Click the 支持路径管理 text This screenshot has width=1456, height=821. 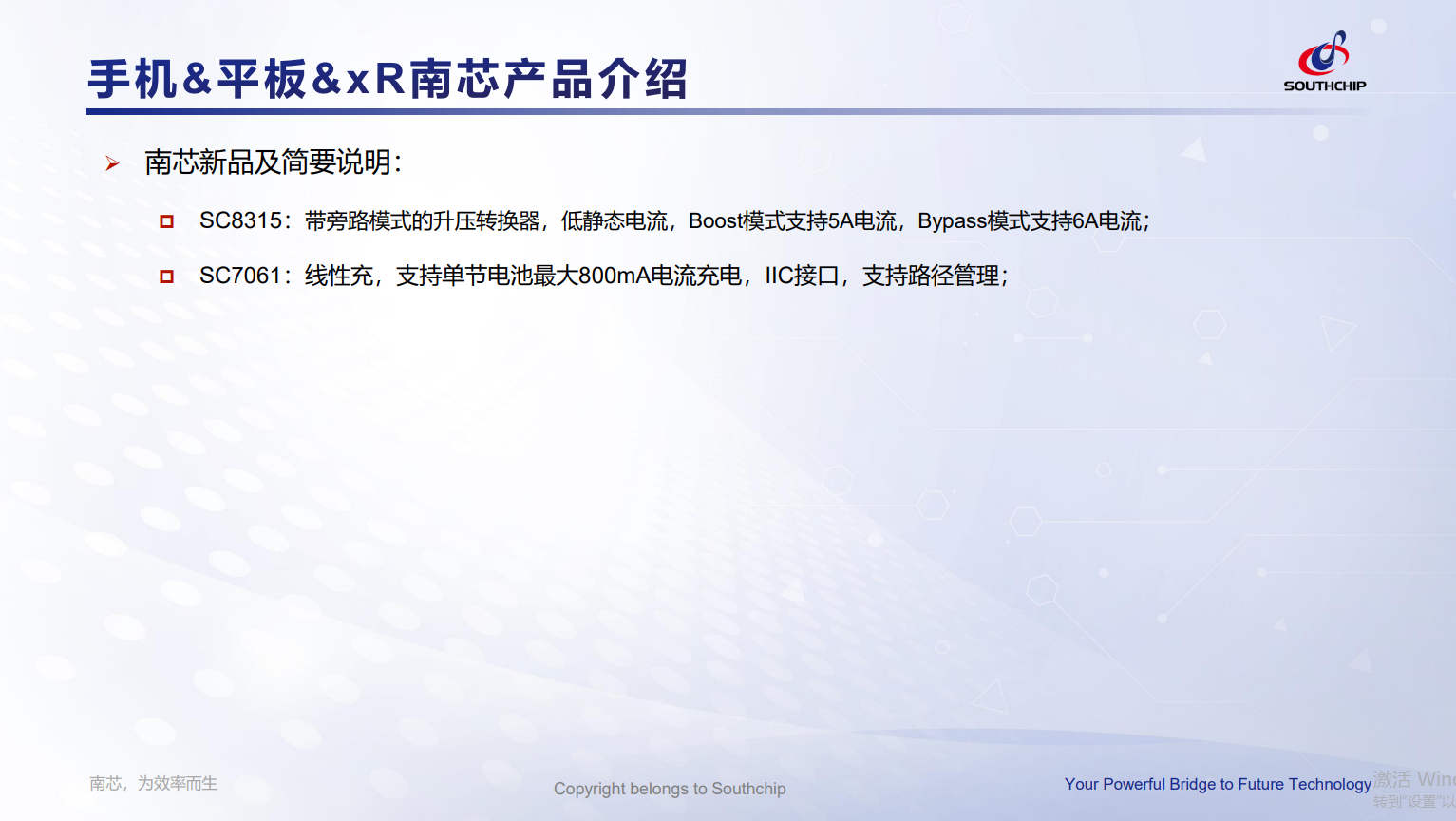point(931,277)
